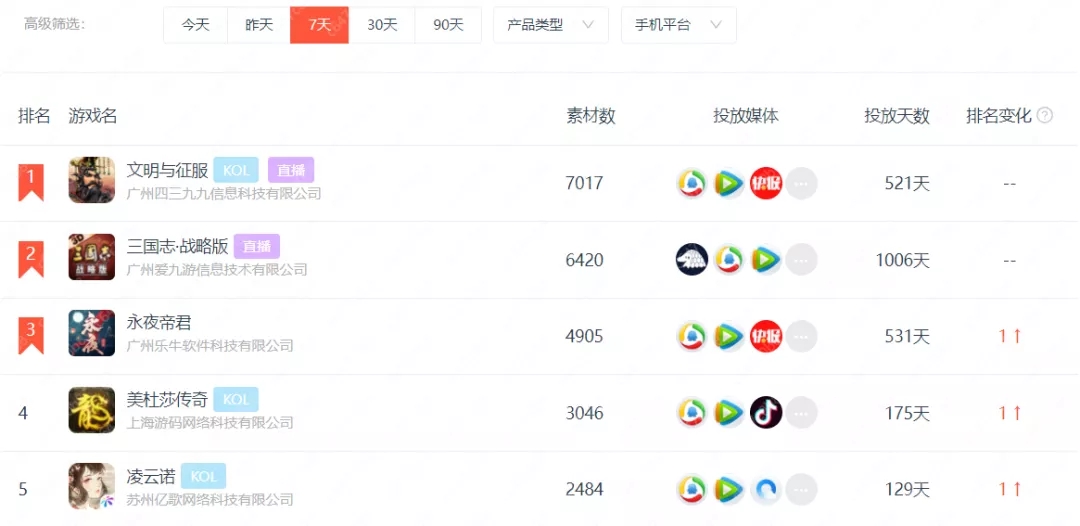1080x526 pixels.
Task: Click the 游戏名 column header
Action: tap(93, 116)
